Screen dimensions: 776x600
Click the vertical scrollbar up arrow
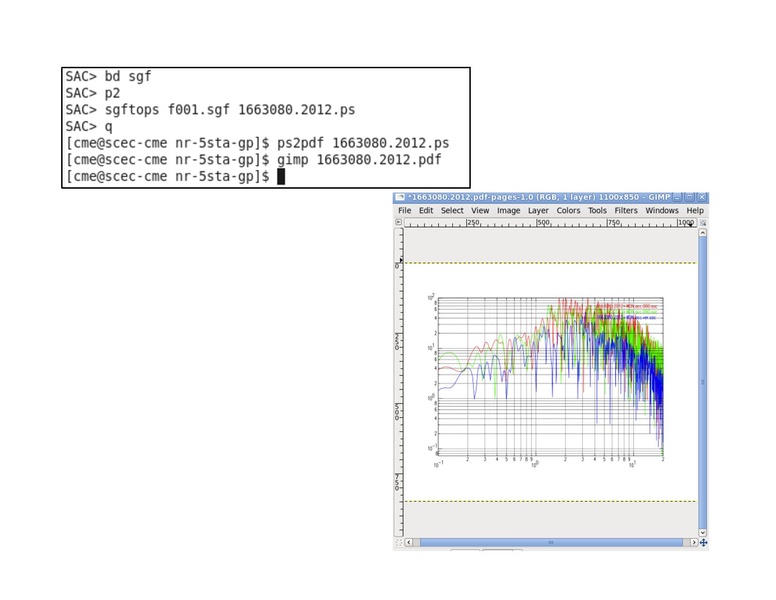703,233
